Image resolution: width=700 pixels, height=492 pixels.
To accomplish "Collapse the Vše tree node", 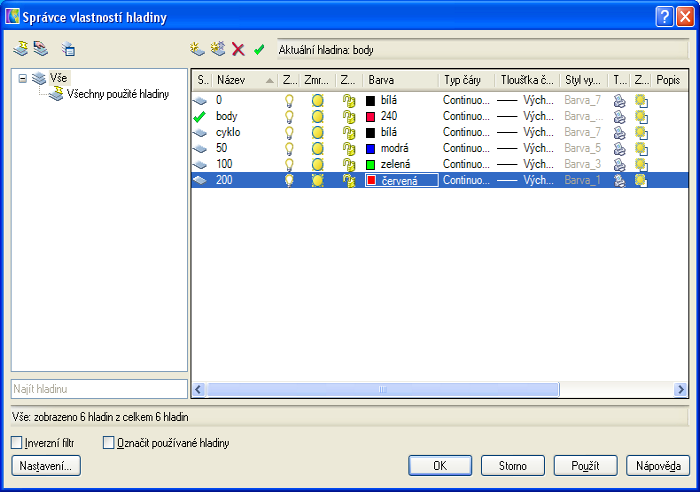I will tap(22, 79).
